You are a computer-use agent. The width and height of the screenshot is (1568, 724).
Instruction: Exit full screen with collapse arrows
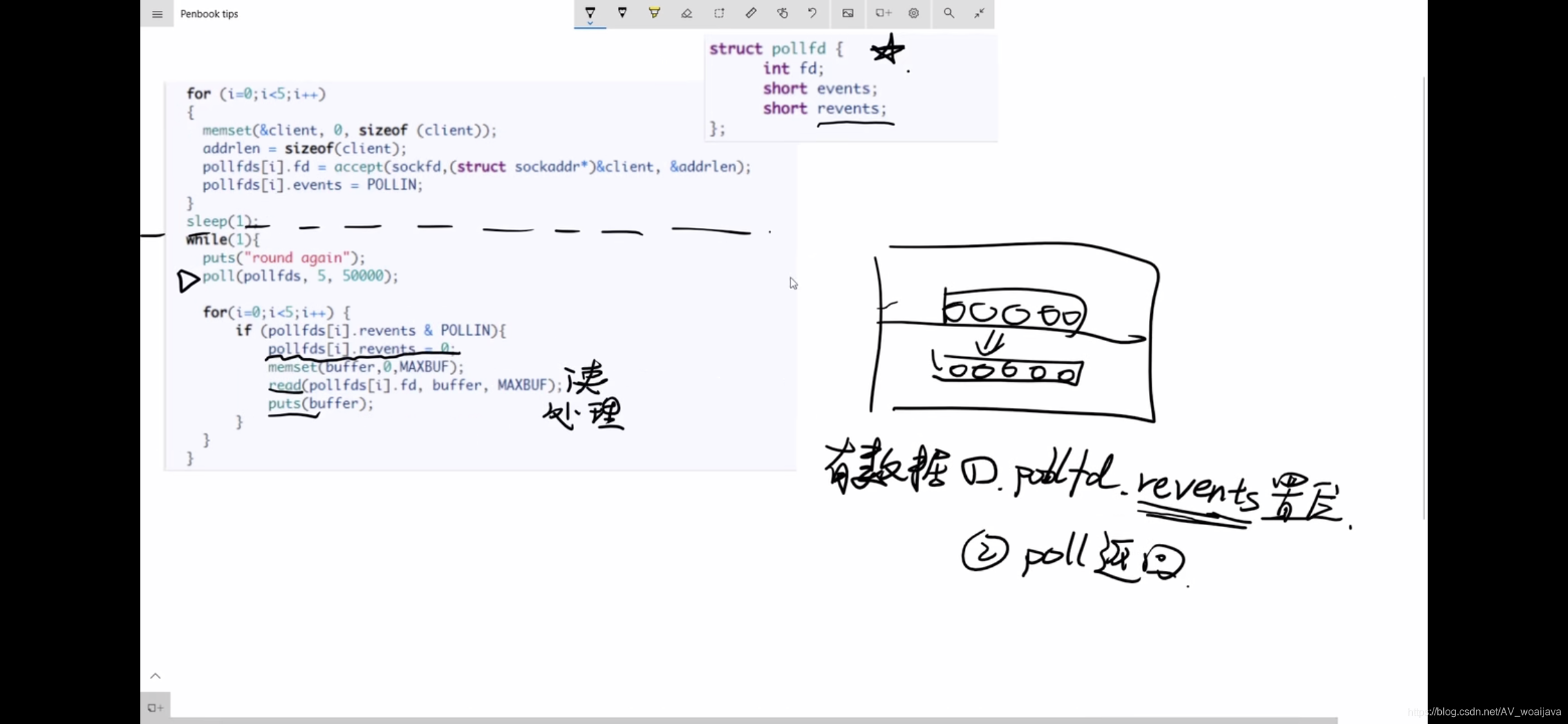pos(979,13)
